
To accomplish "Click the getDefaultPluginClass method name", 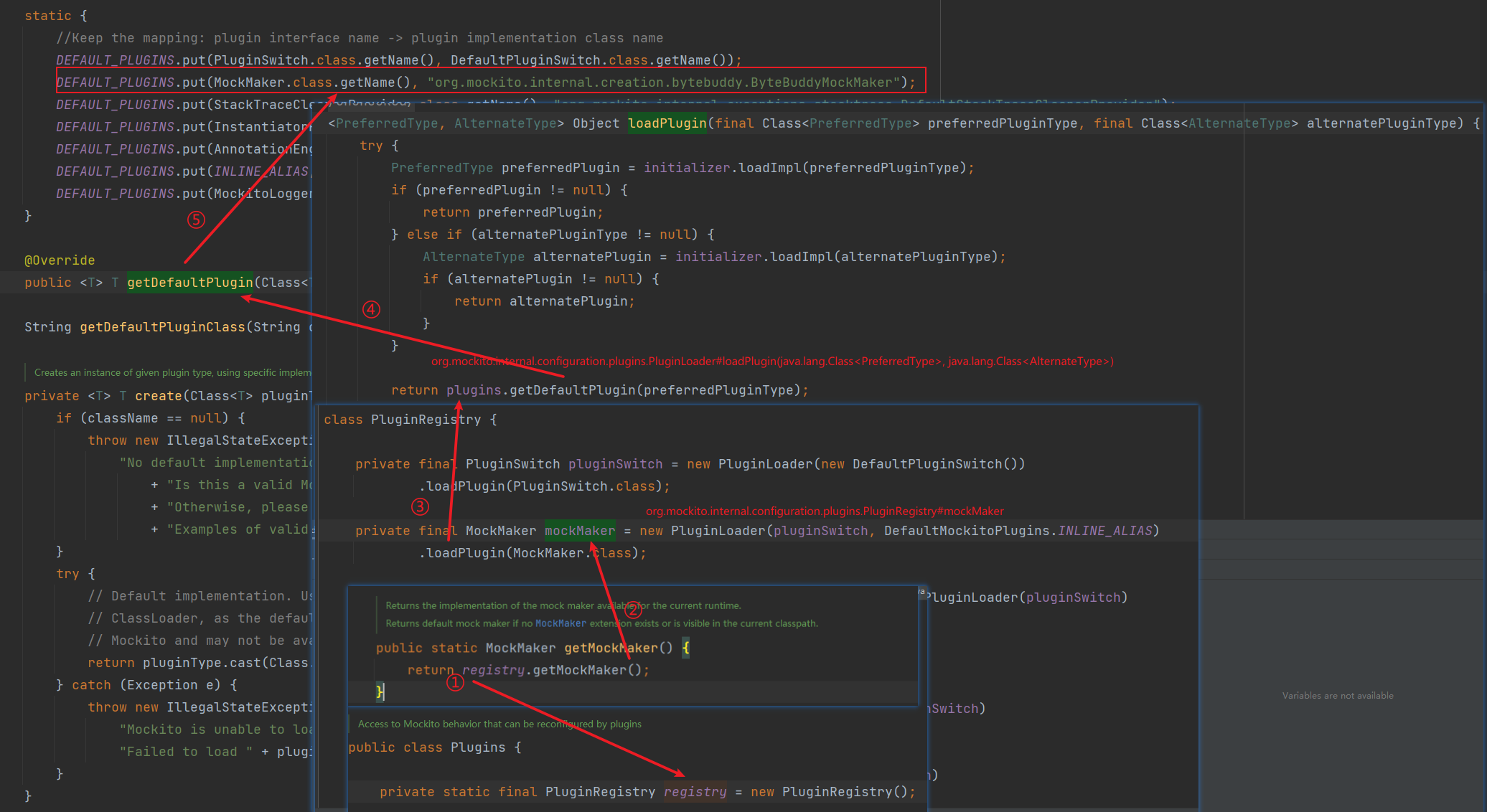I will 162,327.
